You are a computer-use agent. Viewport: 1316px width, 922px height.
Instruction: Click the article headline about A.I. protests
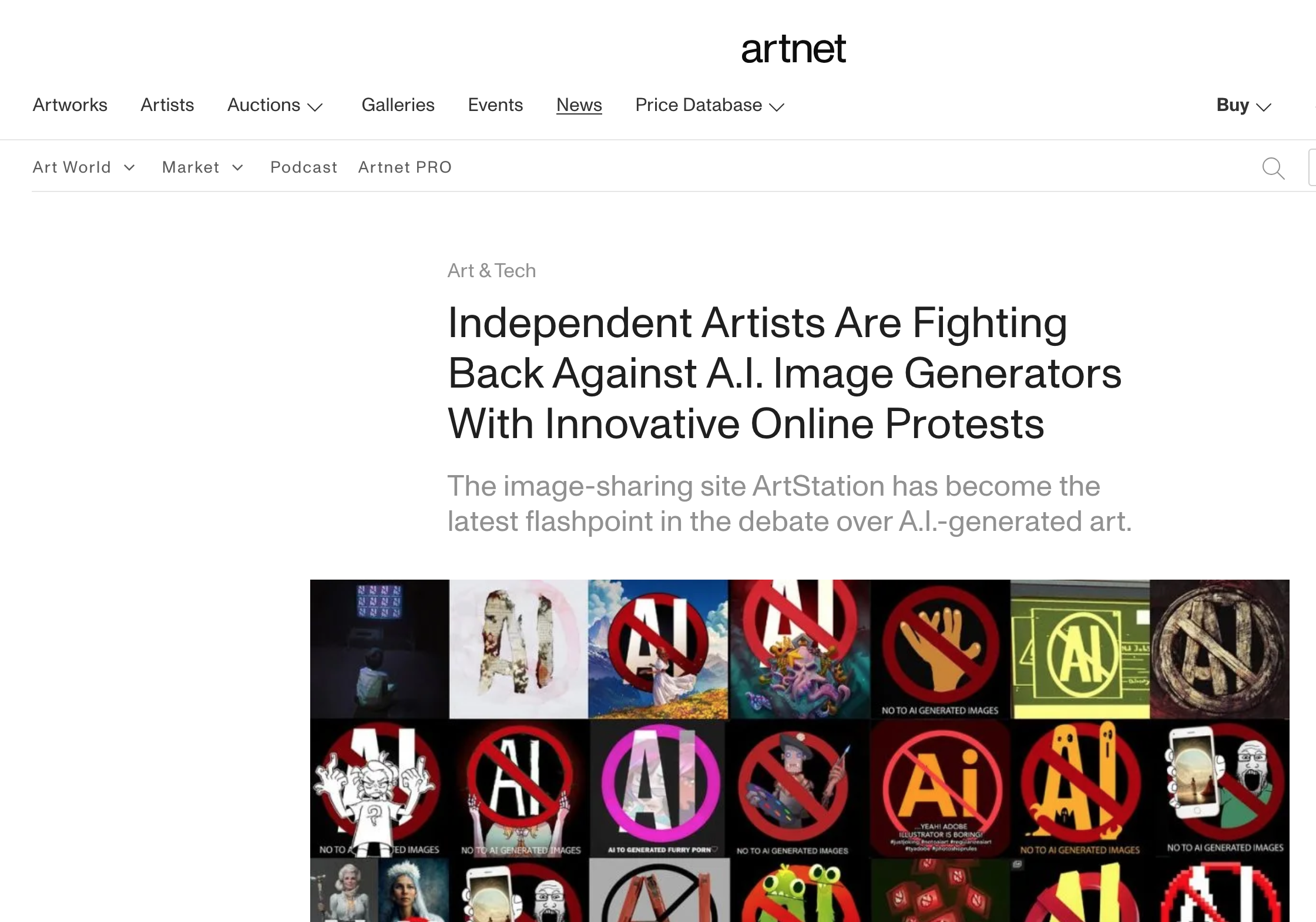pos(784,373)
